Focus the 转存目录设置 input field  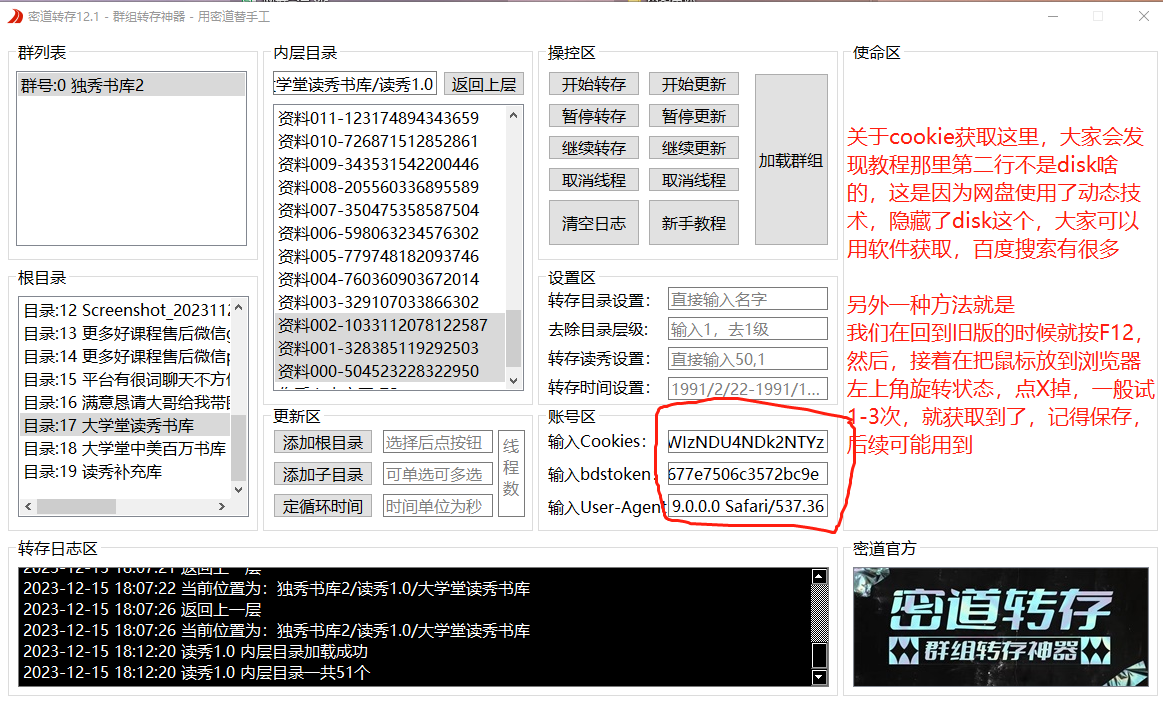(x=748, y=299)
